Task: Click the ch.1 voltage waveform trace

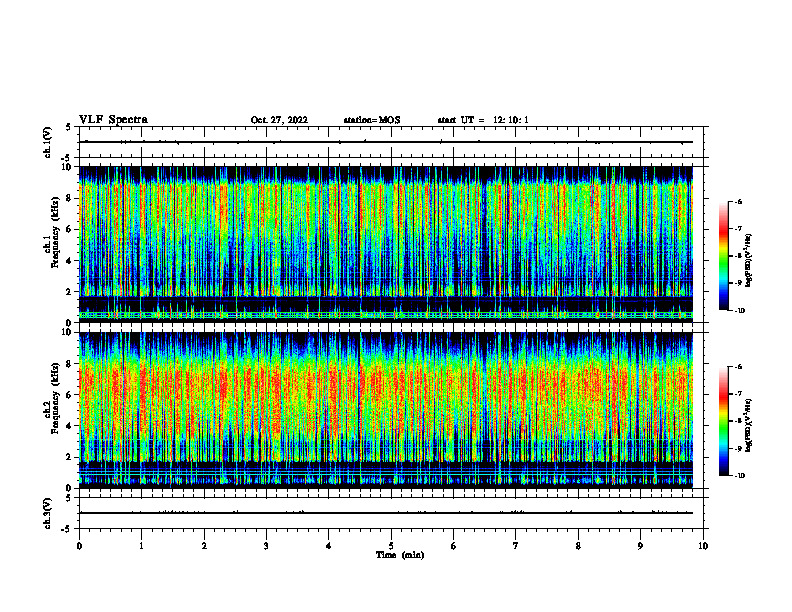Action: pos(386,142)
